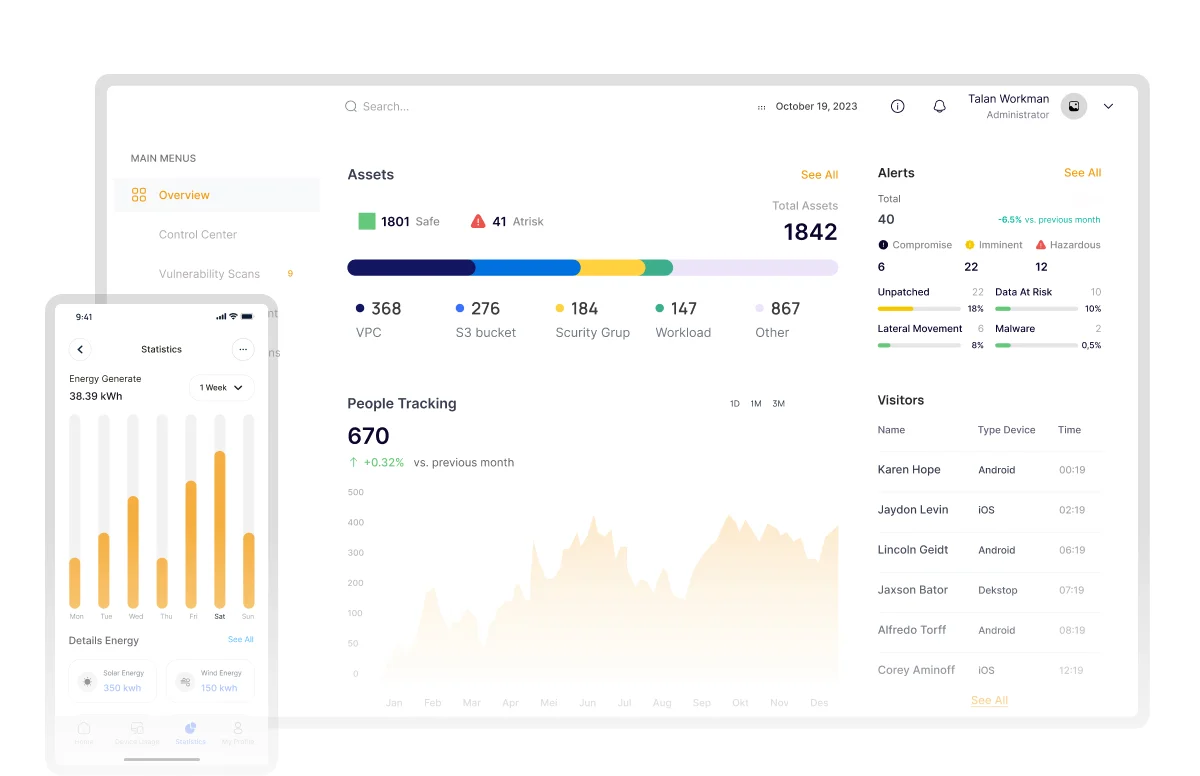Go to Vulnerability Scans menu item
Image resolution: width=1200 pixels, height=776 pixels.
pyautogui.click(x=209, y=274)
